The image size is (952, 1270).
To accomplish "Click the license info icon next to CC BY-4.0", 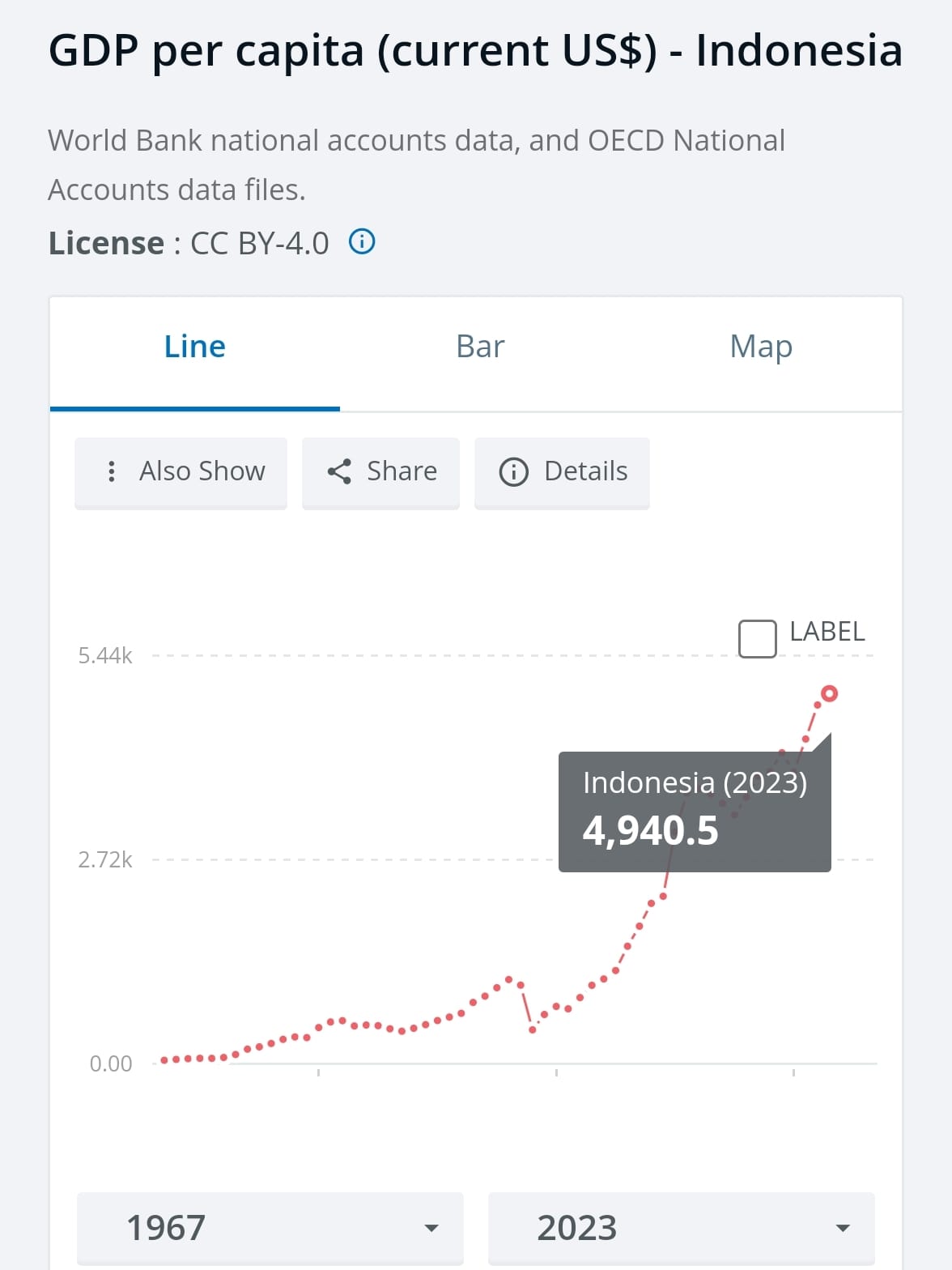I will pos(362,241).
